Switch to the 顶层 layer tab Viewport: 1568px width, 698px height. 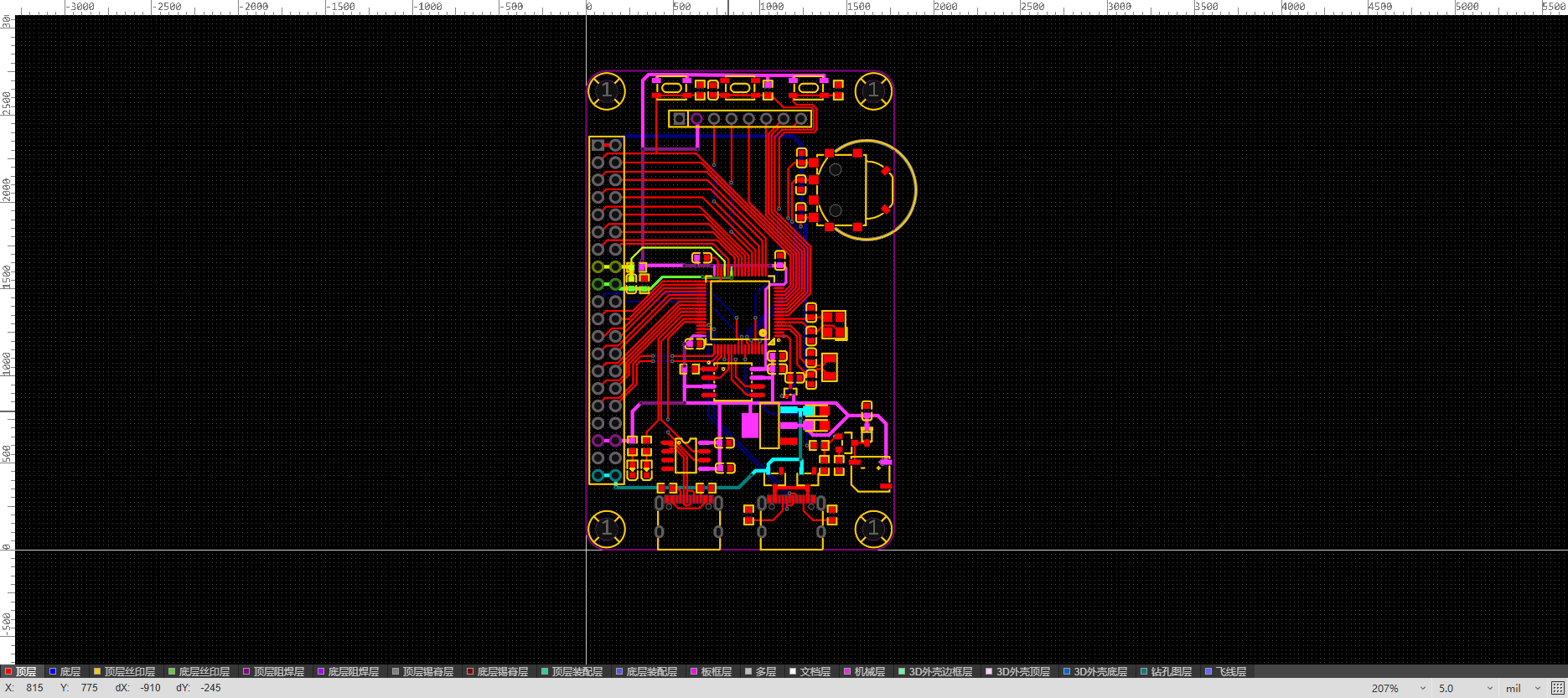coord(21,671)
